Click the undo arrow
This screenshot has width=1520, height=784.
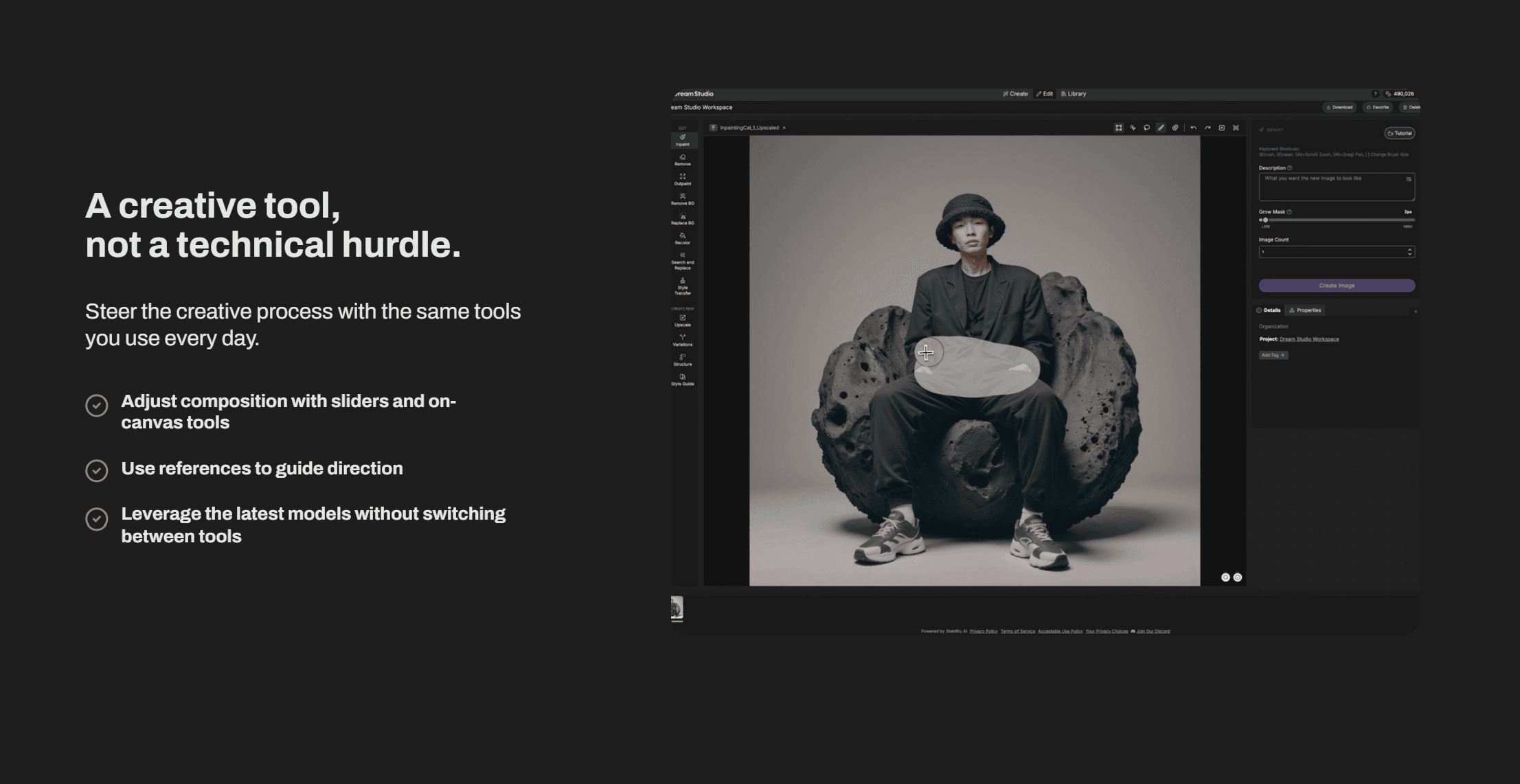pyautogui.click(x=1194, y=128)
